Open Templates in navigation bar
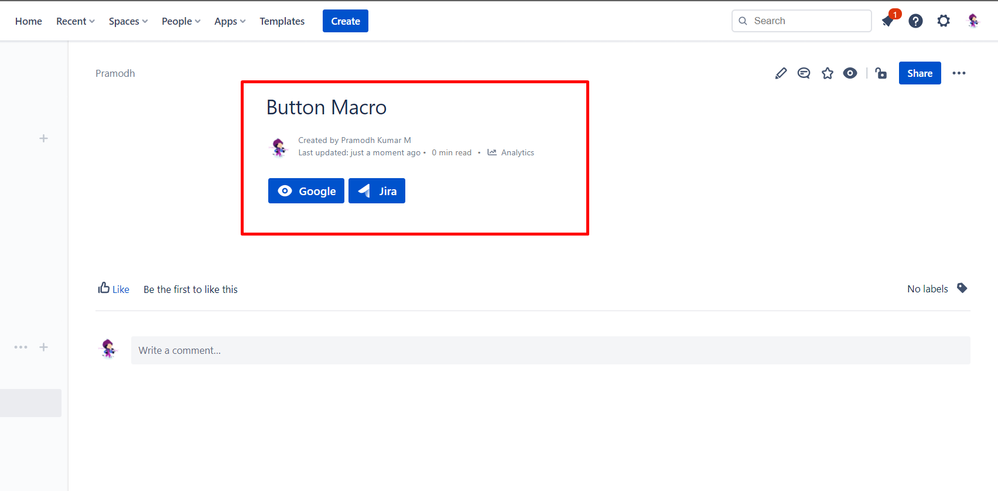The height and width of the screenshot is (491, 998). point(282,21)
